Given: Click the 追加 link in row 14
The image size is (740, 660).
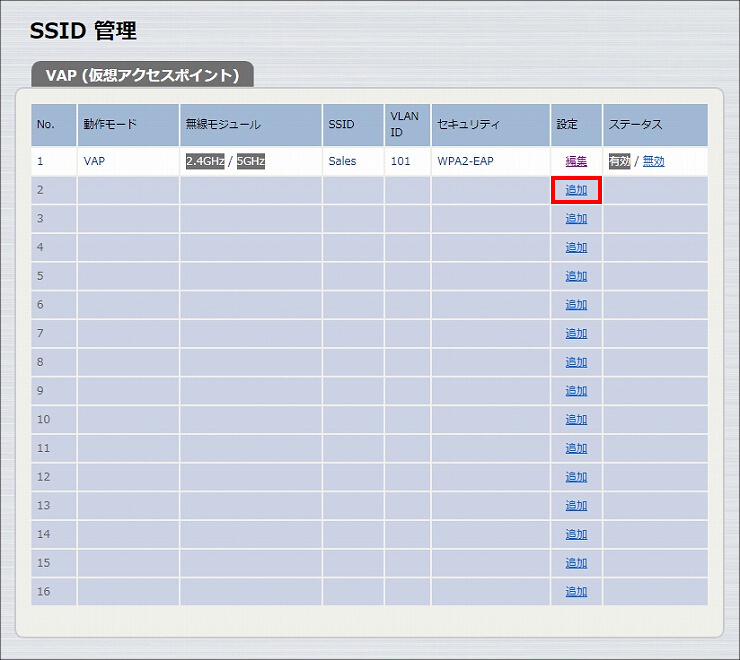Looking at the screenshot, I should point(576,534).
